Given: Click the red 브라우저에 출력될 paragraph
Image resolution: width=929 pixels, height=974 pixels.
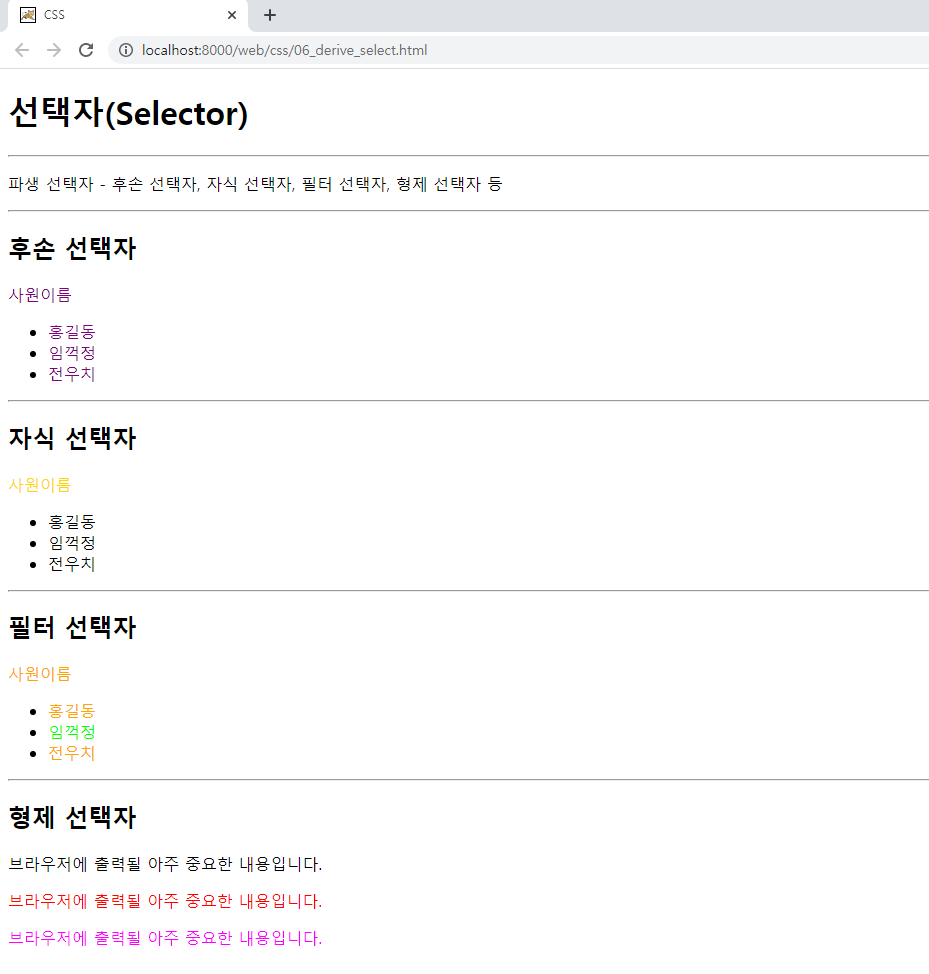Looking at the screenshot, I should pyautogui.click(x=165, y=901).
